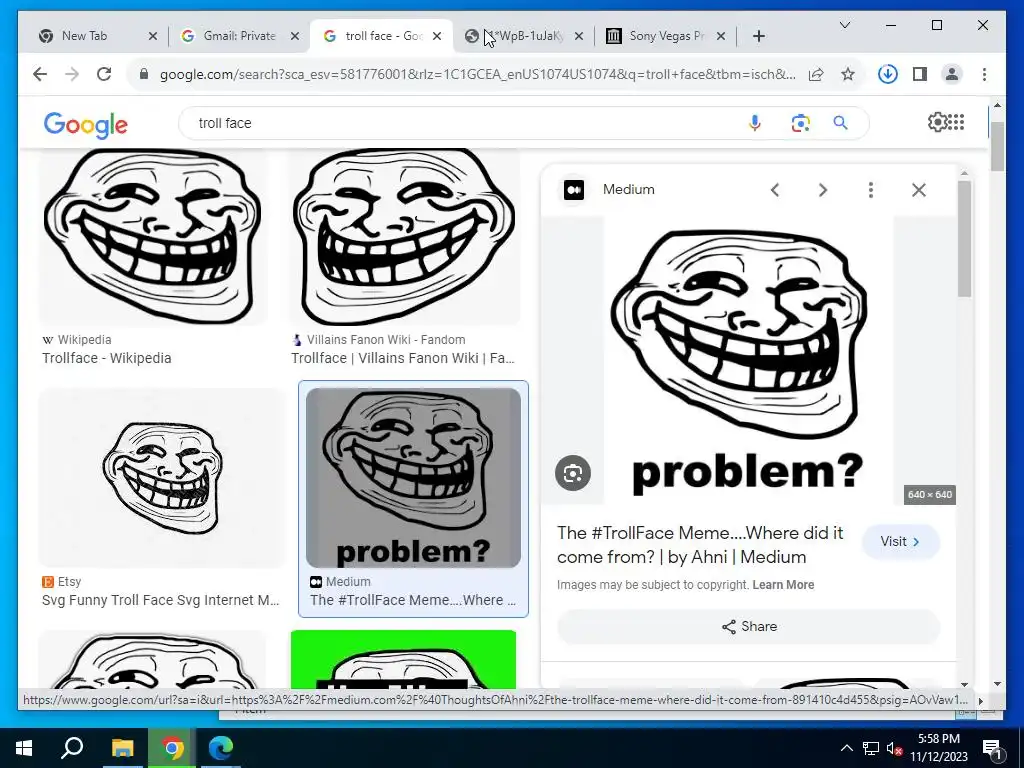
Task: Click large problem? preview image
Action: [748, 360]
